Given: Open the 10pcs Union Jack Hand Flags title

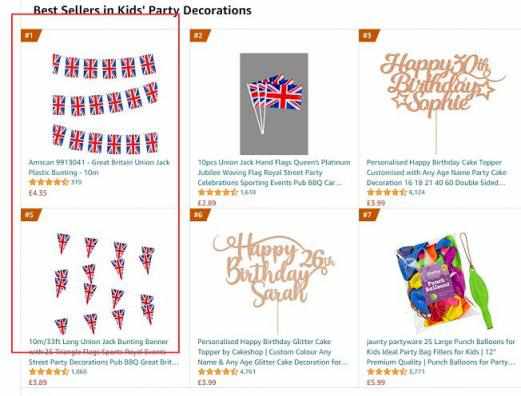Looking at the screenshot, I should (274, 172).
